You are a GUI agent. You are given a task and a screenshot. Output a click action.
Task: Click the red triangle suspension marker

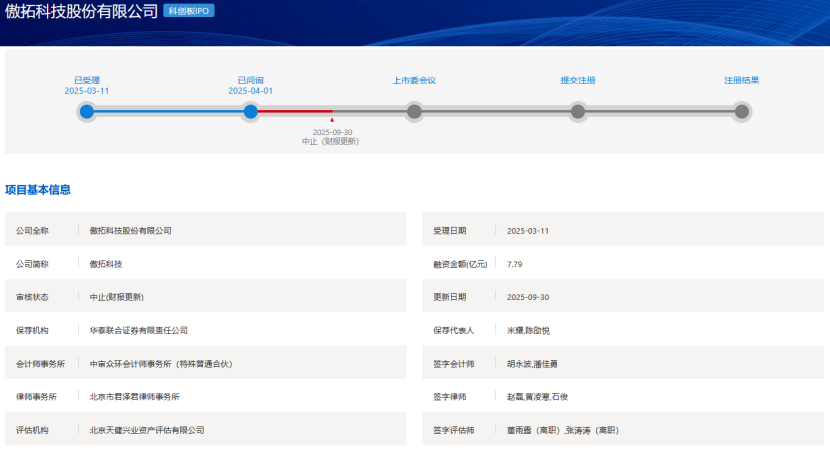point(332,121)
